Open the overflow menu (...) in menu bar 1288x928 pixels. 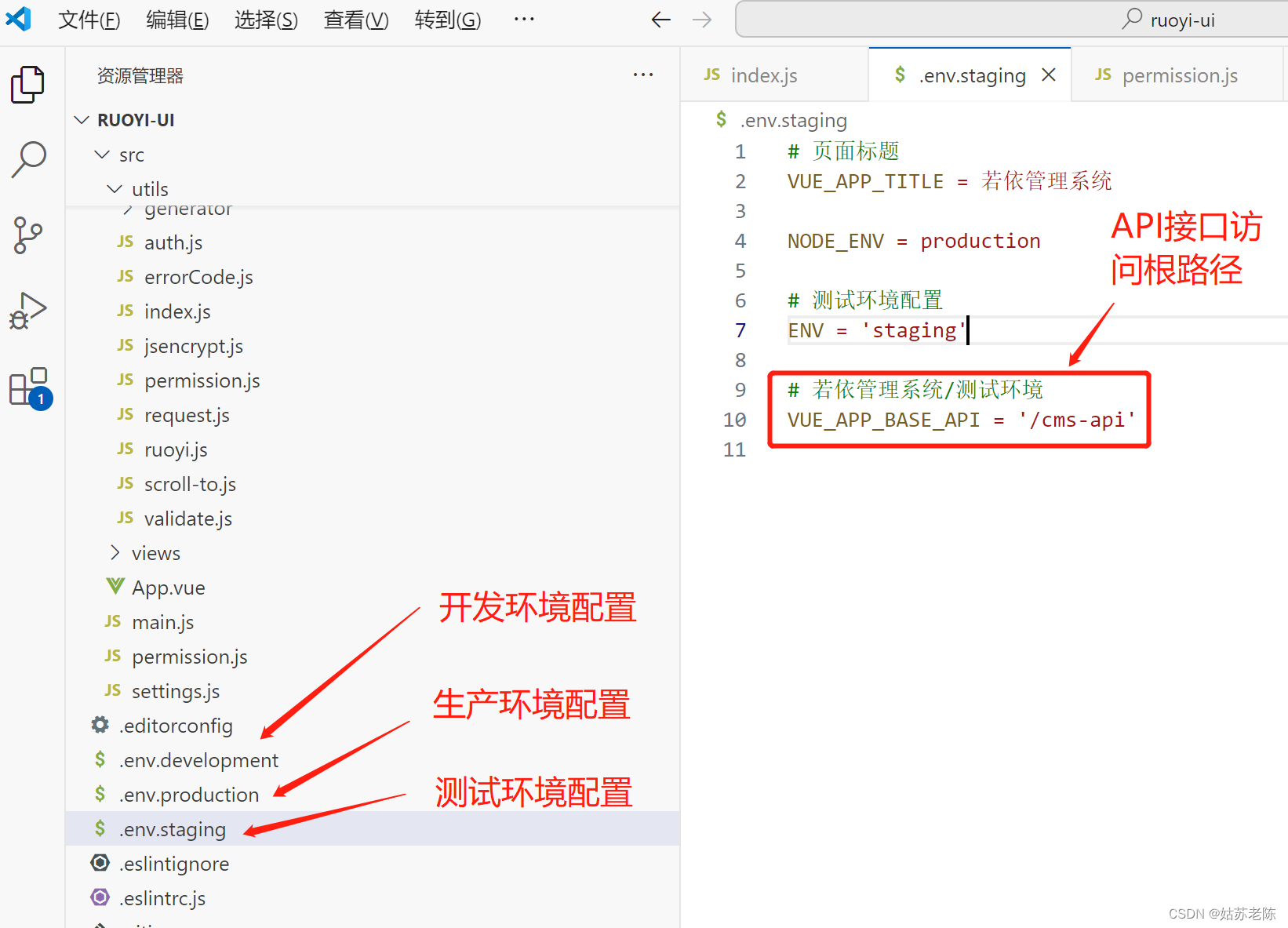pyautogui.click(x=524, y=19)
